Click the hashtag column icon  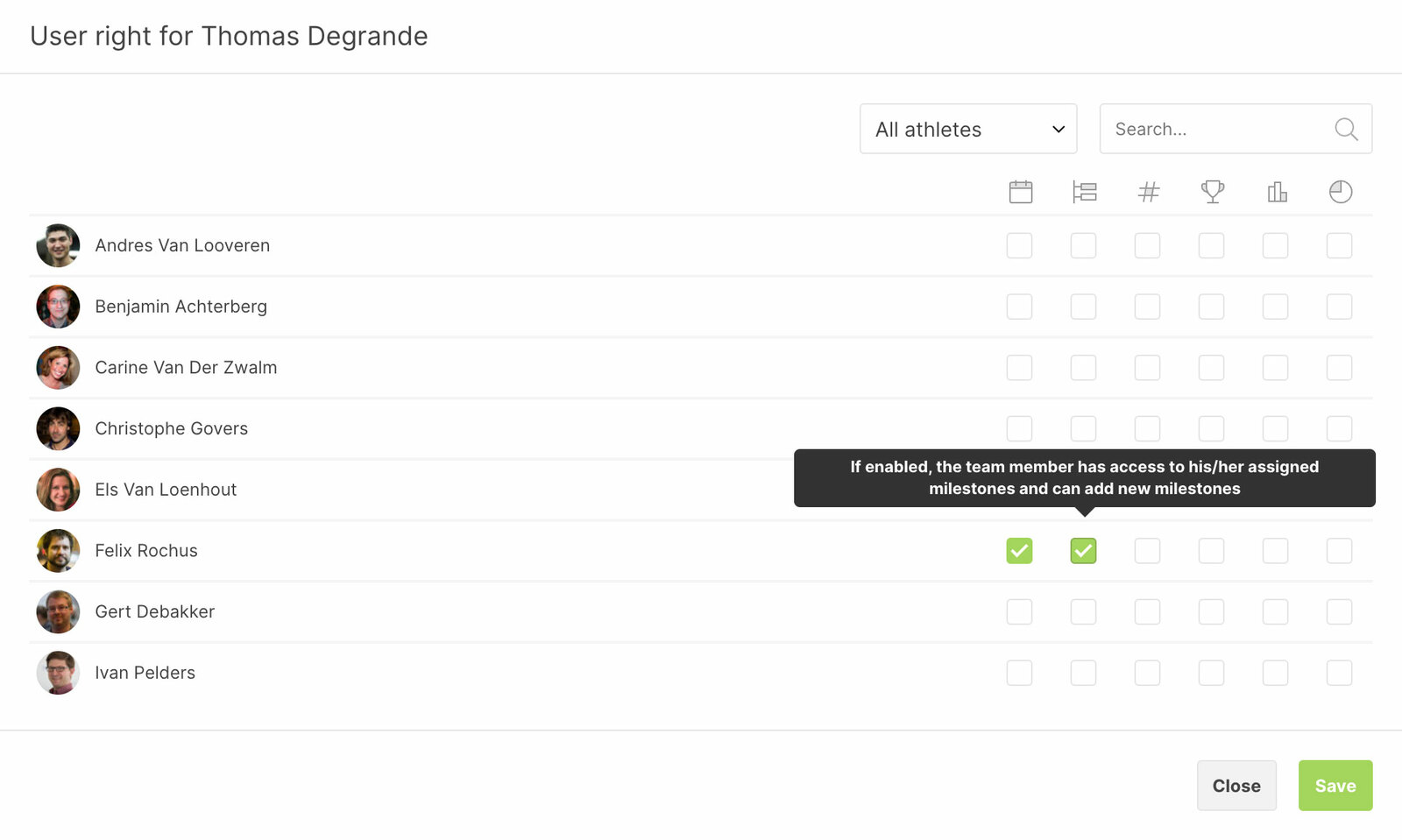coord(1148,192)
